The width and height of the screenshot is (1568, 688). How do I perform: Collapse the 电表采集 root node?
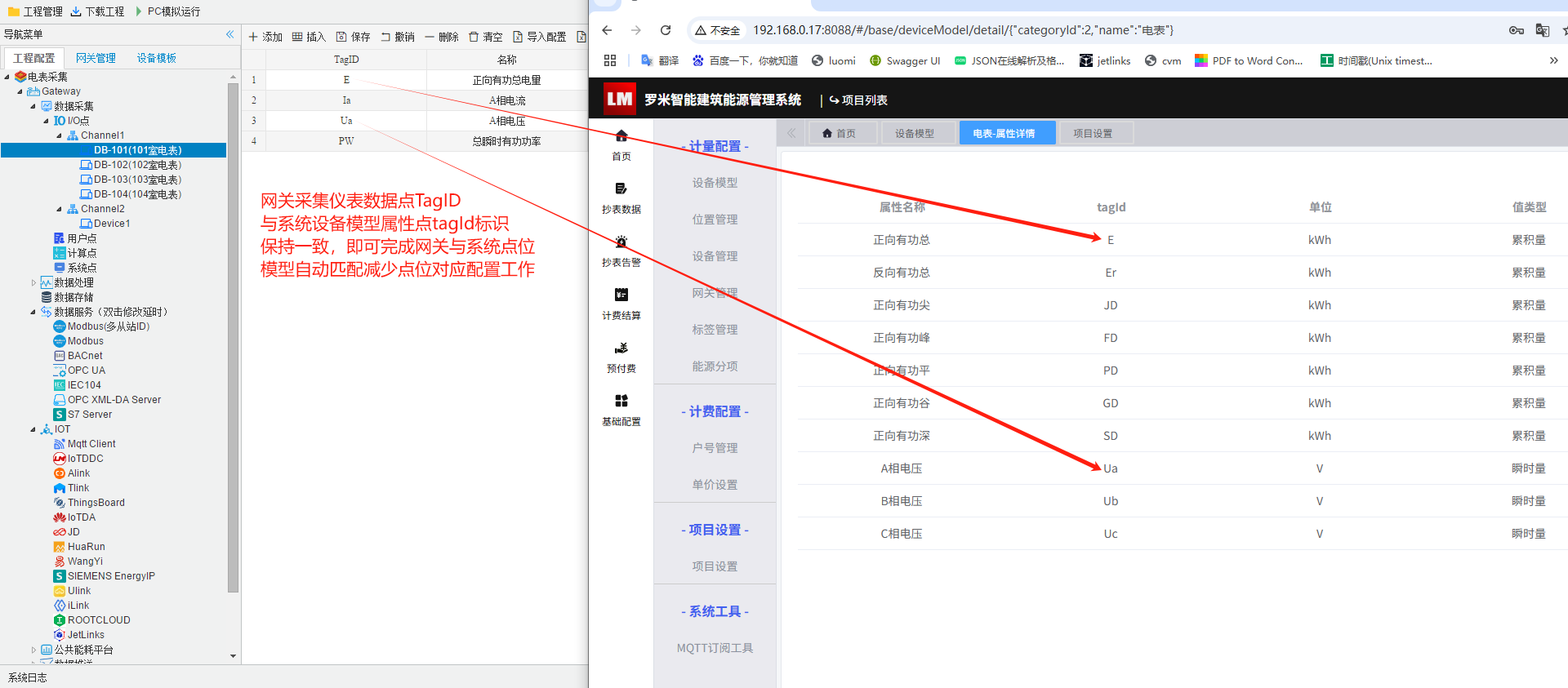7,77
